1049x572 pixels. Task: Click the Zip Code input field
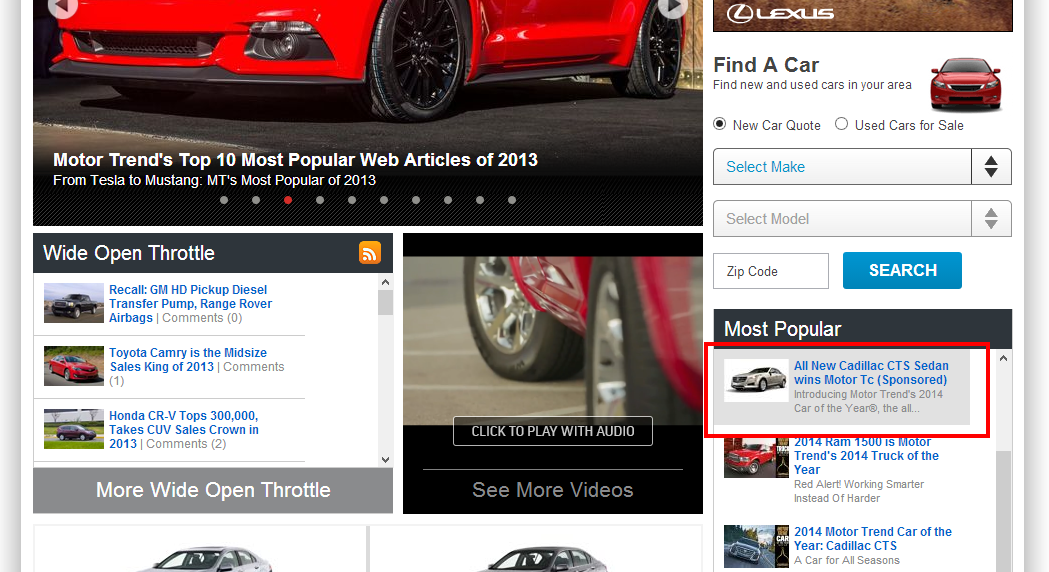click(771, 271)
